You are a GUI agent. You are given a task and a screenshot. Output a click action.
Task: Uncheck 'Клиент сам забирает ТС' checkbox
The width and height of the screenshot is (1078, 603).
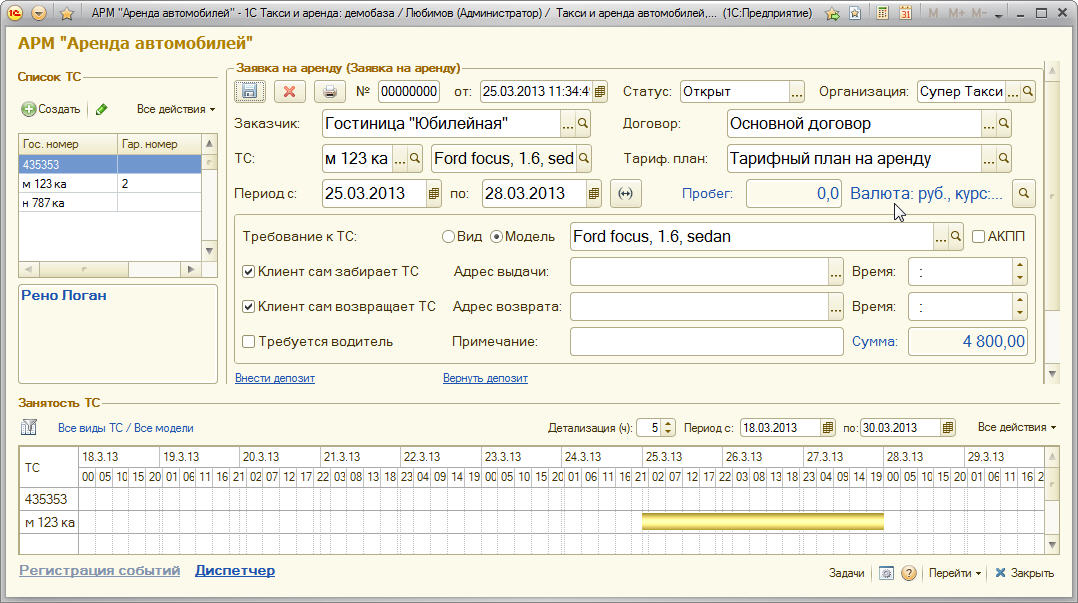point(249,271)
